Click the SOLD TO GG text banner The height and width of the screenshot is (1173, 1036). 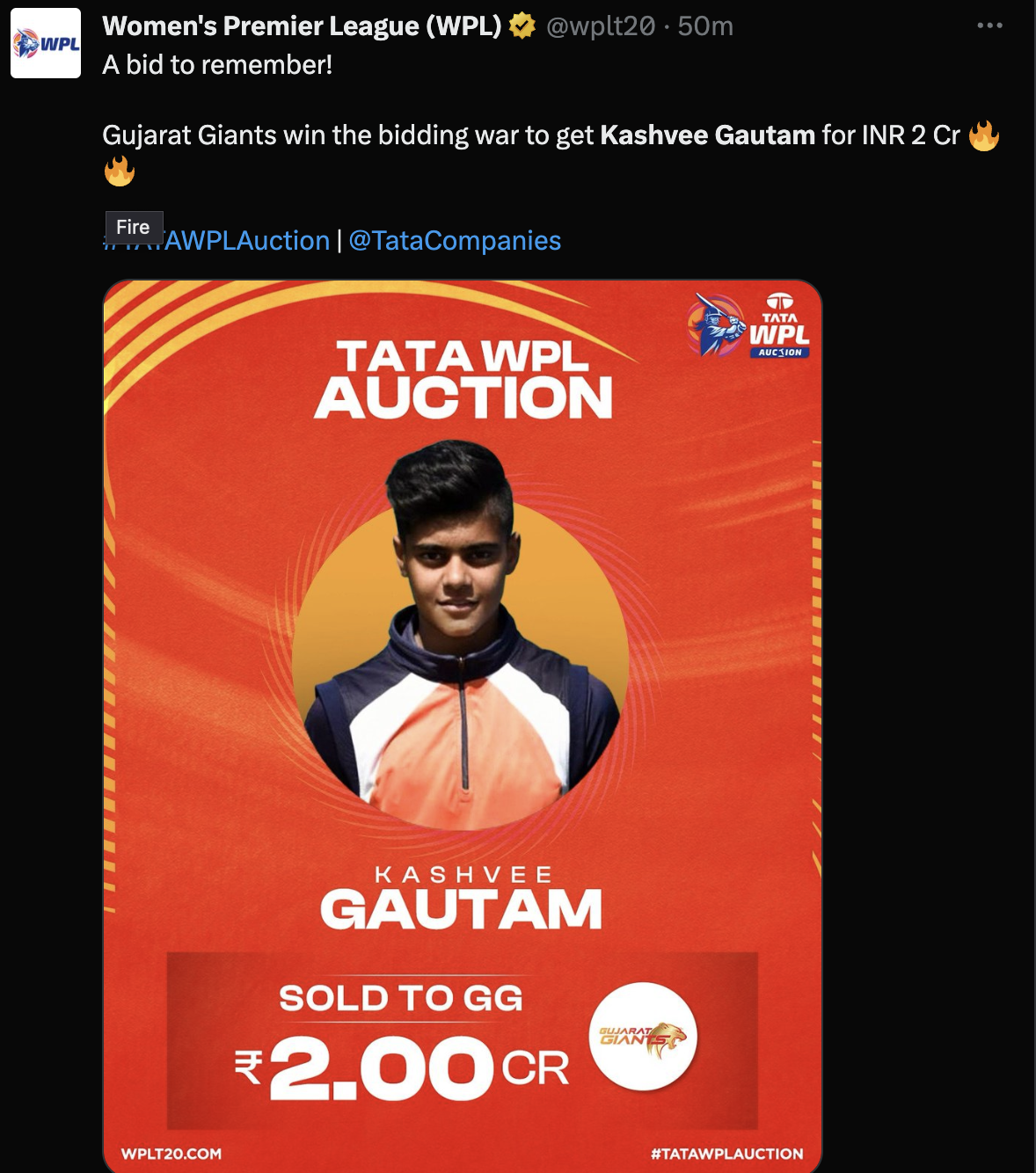point(401,998)
